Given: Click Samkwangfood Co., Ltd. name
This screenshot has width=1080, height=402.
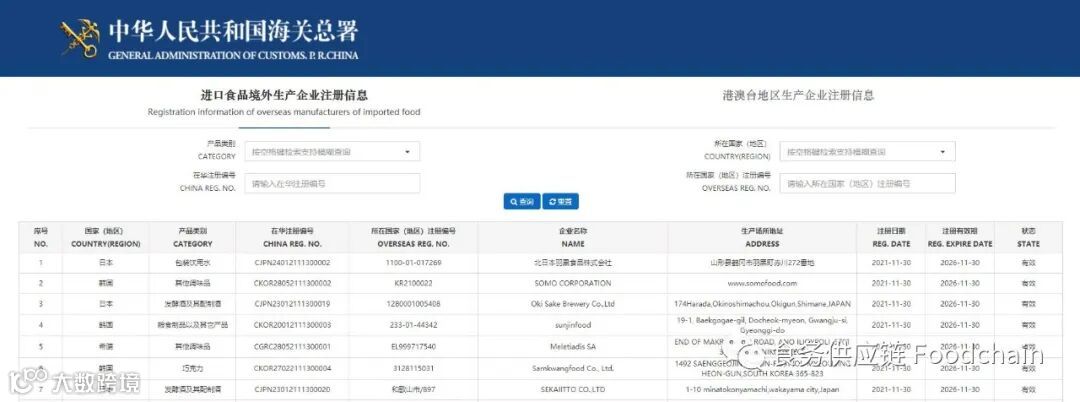Looking at the screenshot, I should click(x=572, y=368).
